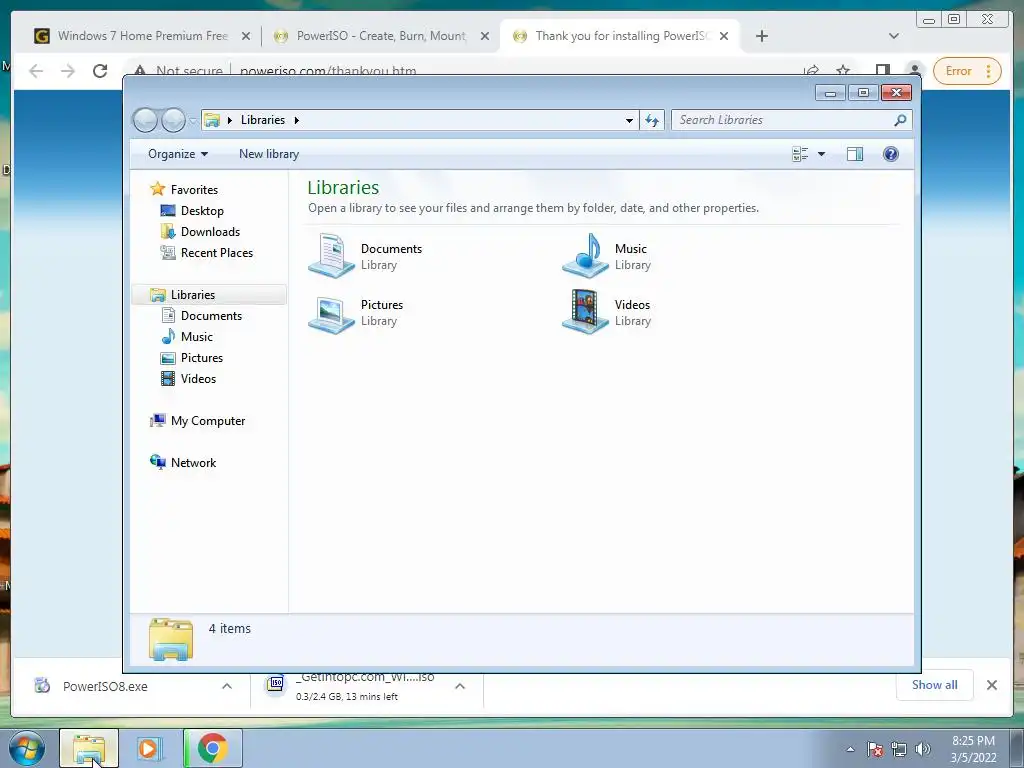This screenshot has width=1024, height=768.
Task: Switch to Windows 7 Home Premium tab
Action: [x=142, y=36]
